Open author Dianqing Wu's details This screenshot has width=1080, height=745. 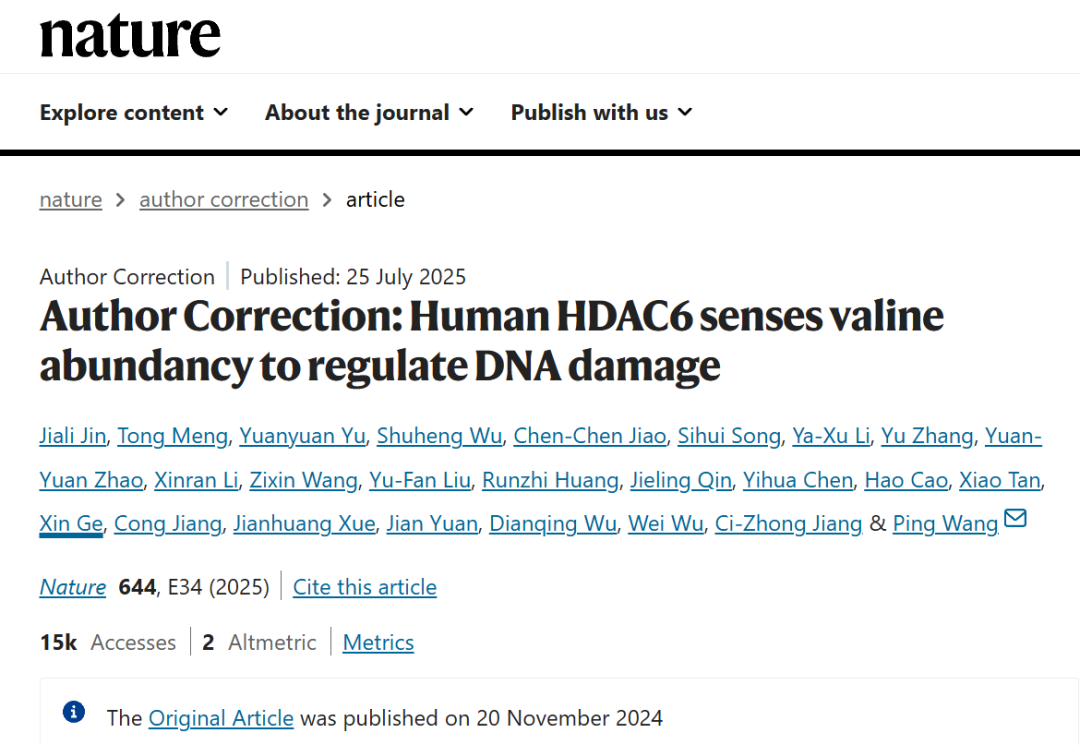[x=552, y=524]
